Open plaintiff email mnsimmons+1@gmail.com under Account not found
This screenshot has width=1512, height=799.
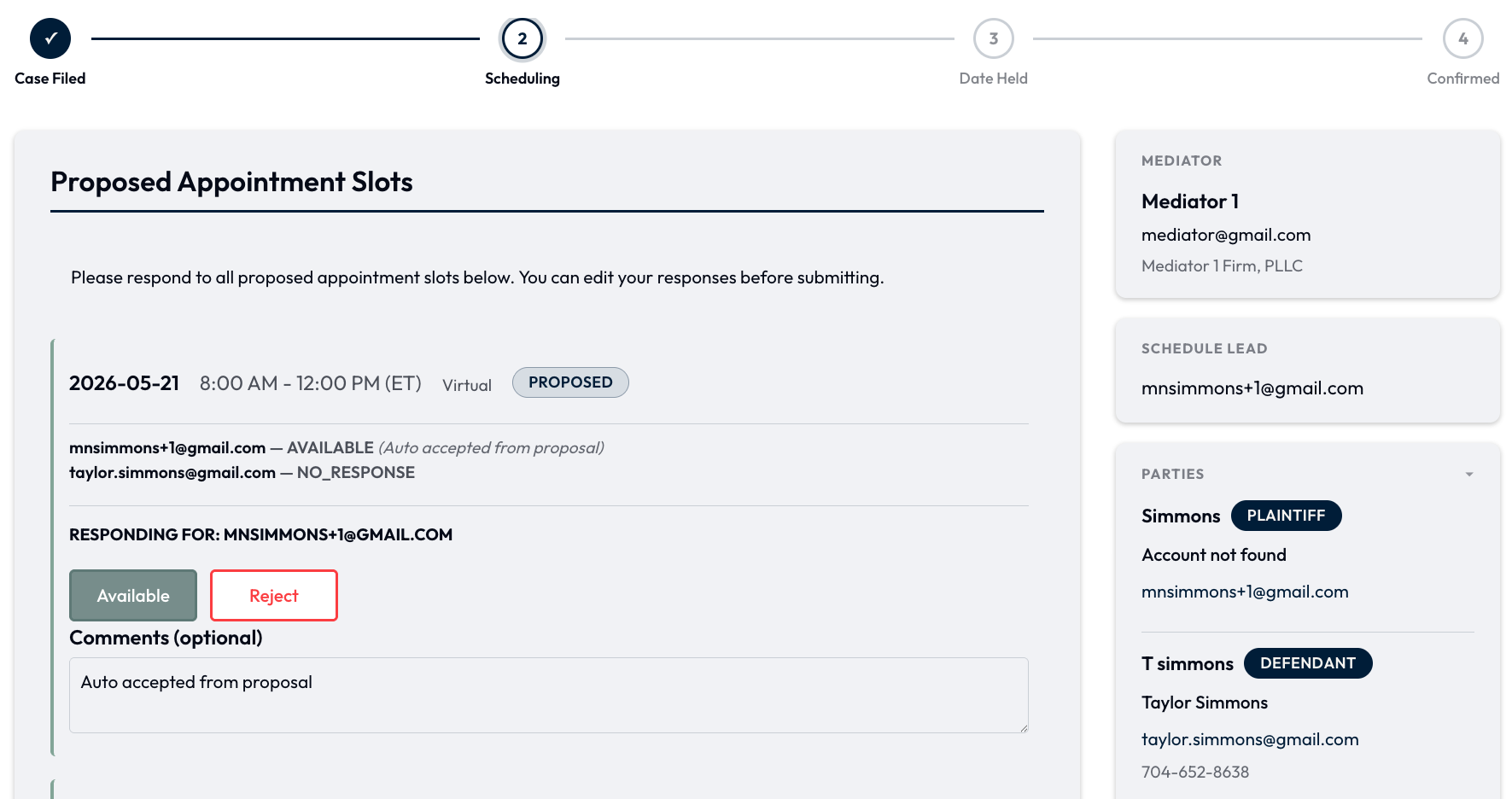click(1245, 592)
